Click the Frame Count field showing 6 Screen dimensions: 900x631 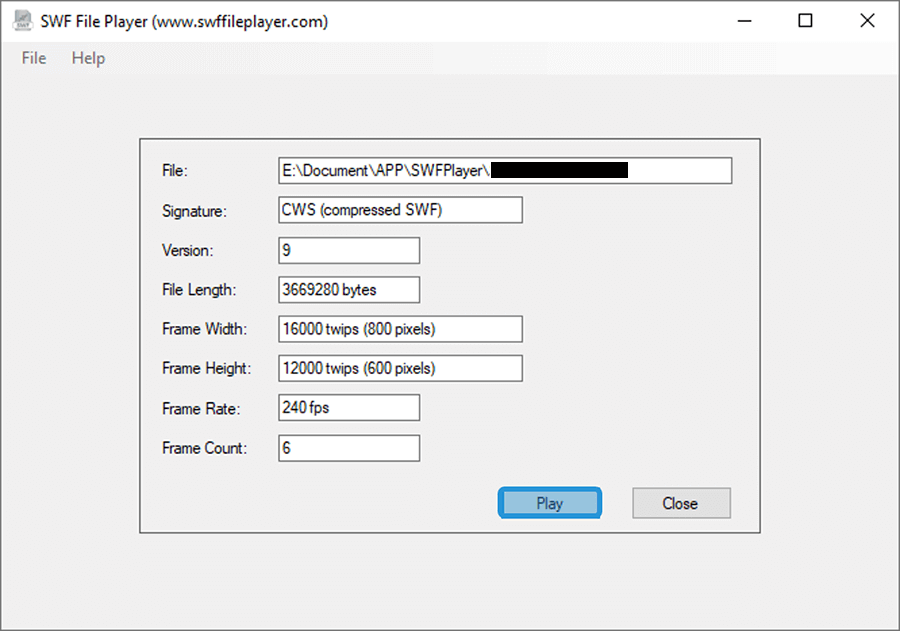click(x=349, y=448)
